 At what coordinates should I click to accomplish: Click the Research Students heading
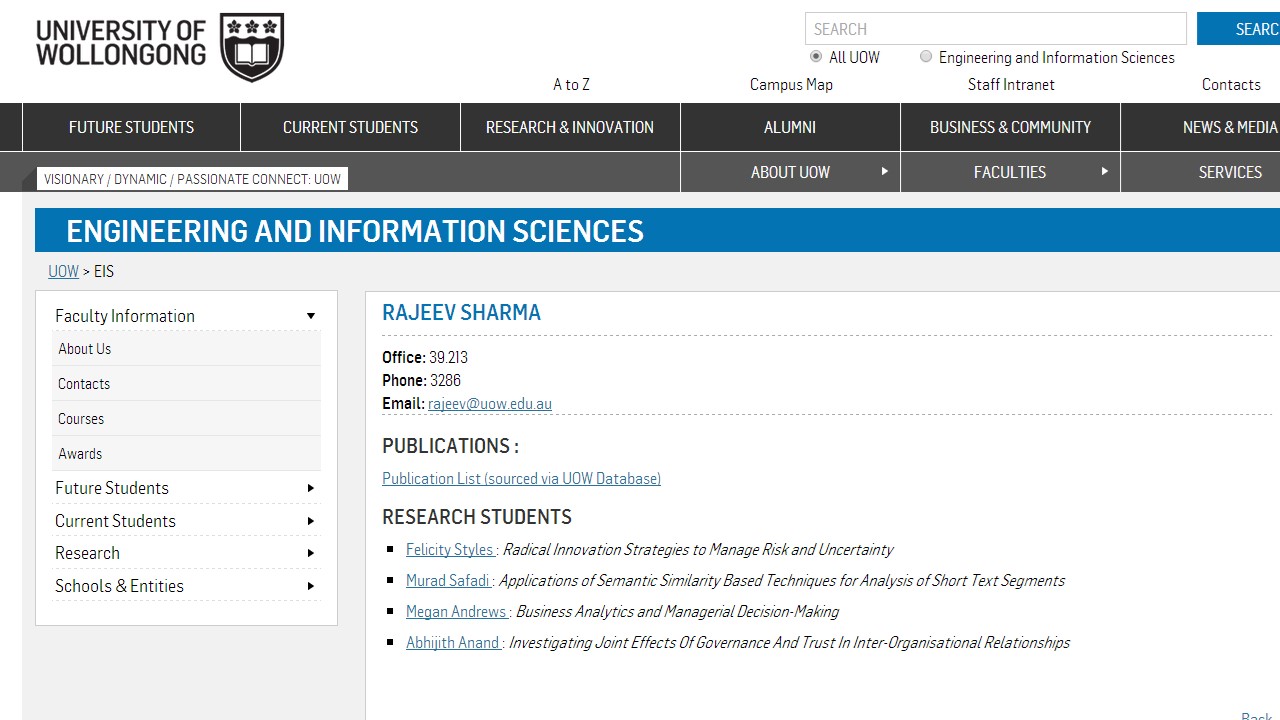[x=477, y=517]
